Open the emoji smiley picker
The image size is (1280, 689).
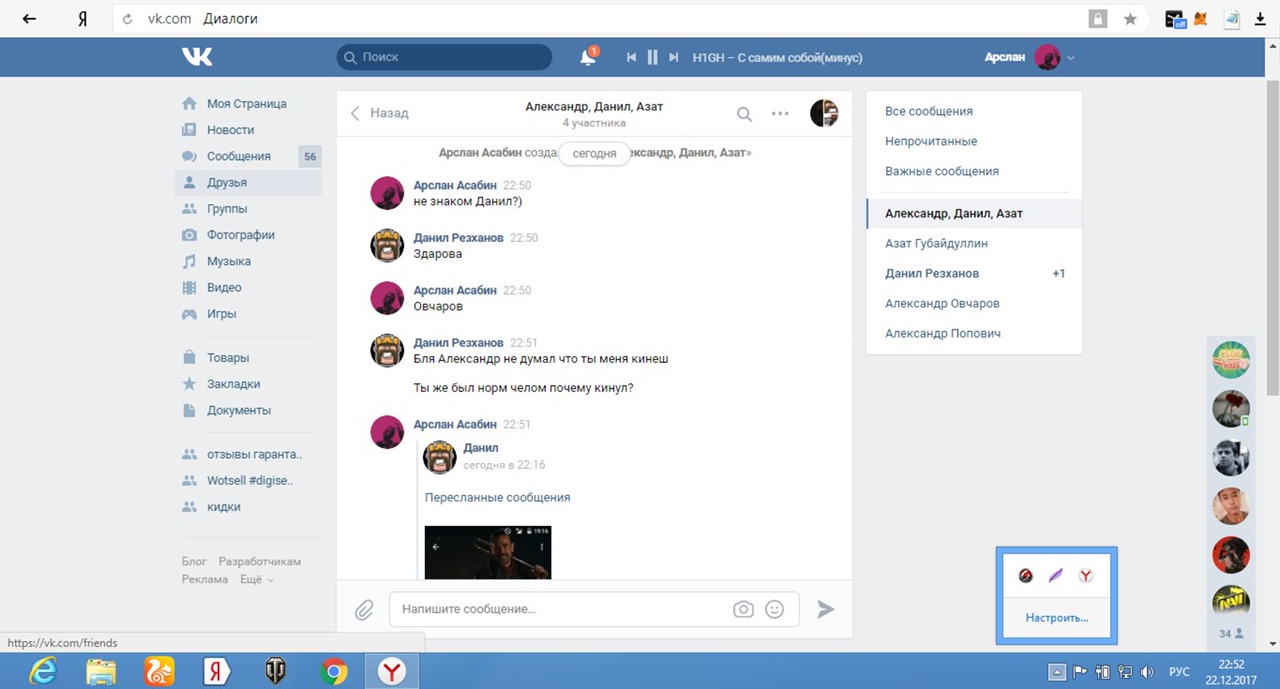(774, 609)
